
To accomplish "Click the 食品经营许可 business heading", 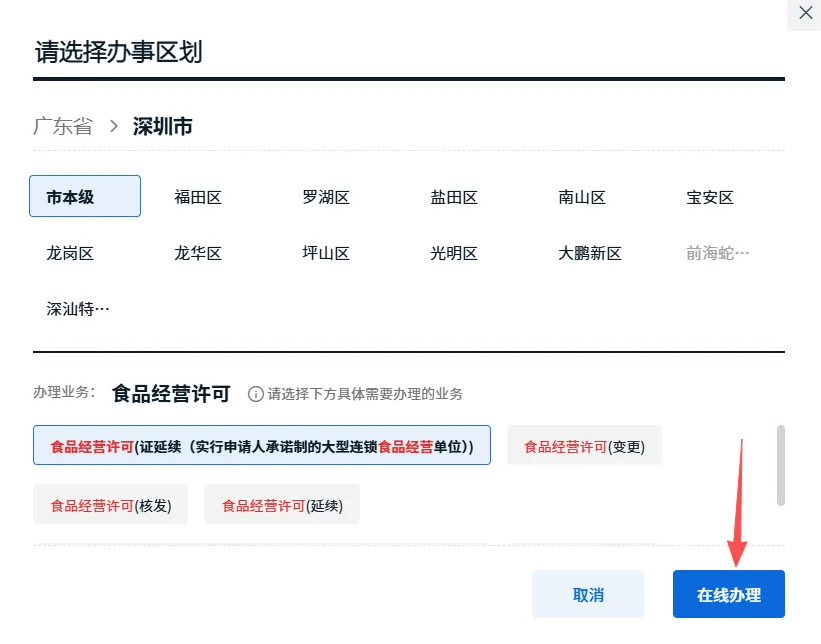I will 171,394.
